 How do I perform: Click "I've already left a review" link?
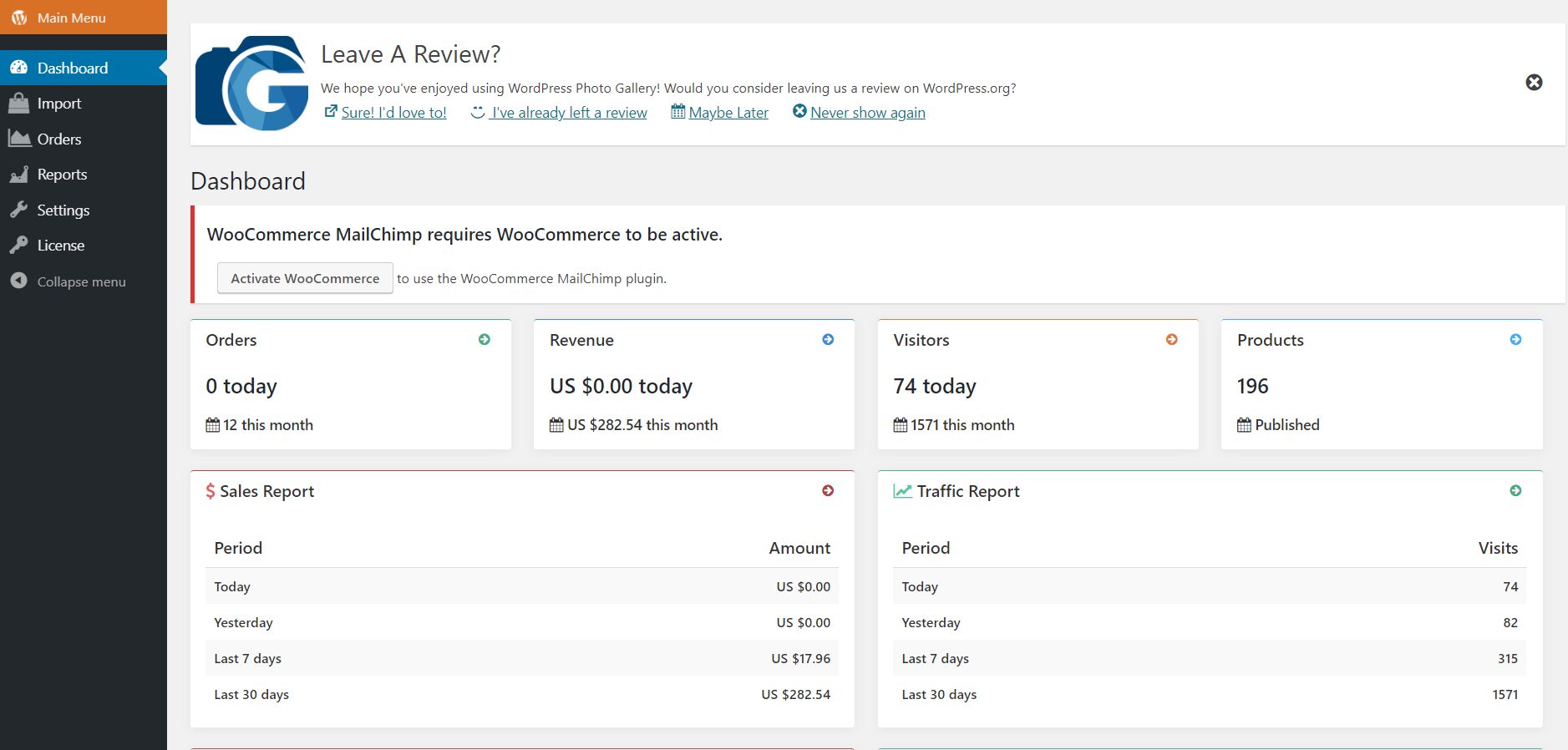pos(569,113)
